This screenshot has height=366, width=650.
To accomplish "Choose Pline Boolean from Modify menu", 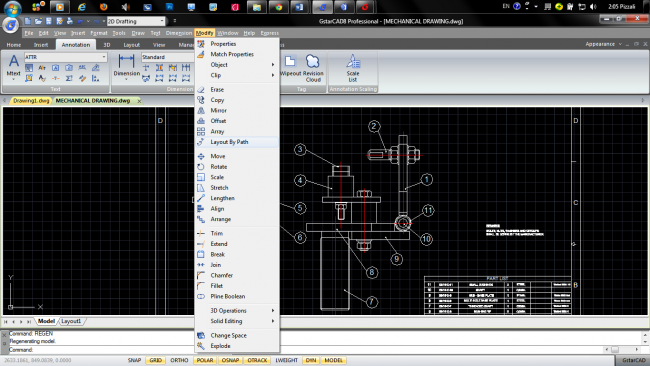I will [237, 296].
